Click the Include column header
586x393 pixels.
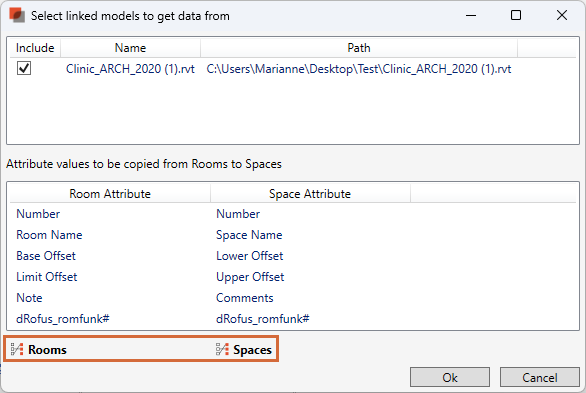[x=35, y=48]
